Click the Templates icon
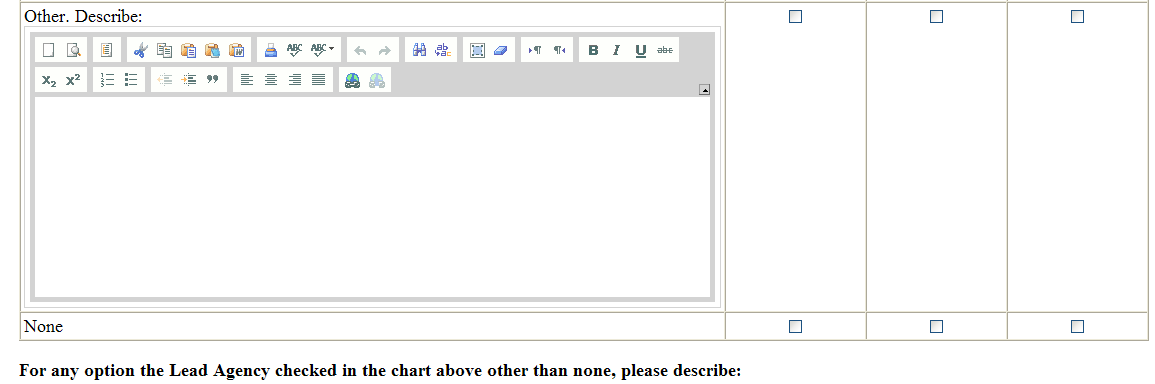The width and height of the screenshot is (1155, 384). (107, 50)
